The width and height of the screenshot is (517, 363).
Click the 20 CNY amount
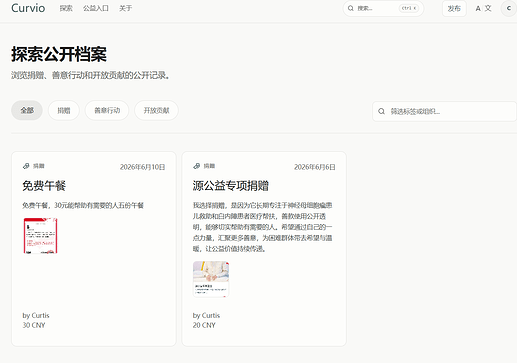[x=204, y=325]
